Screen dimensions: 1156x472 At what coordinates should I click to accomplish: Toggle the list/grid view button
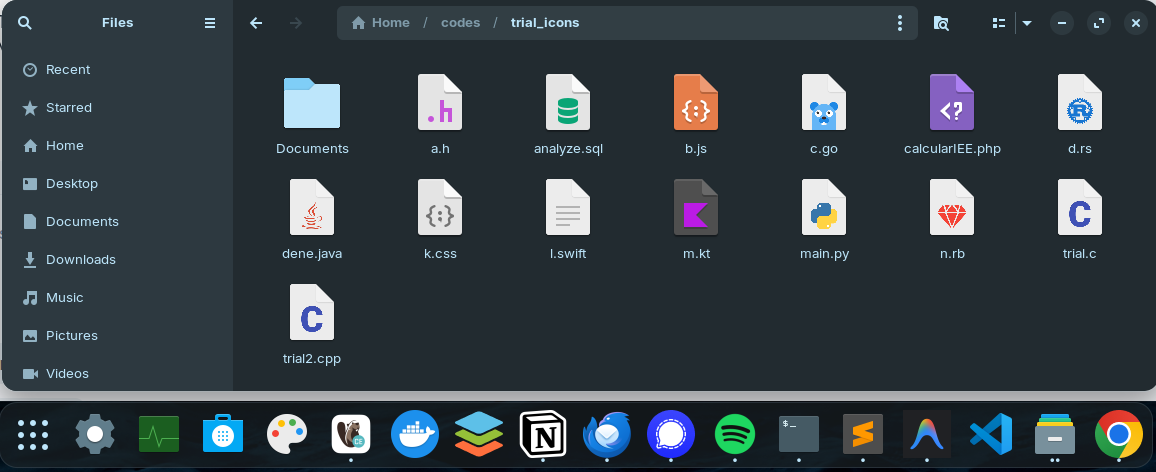997,23
